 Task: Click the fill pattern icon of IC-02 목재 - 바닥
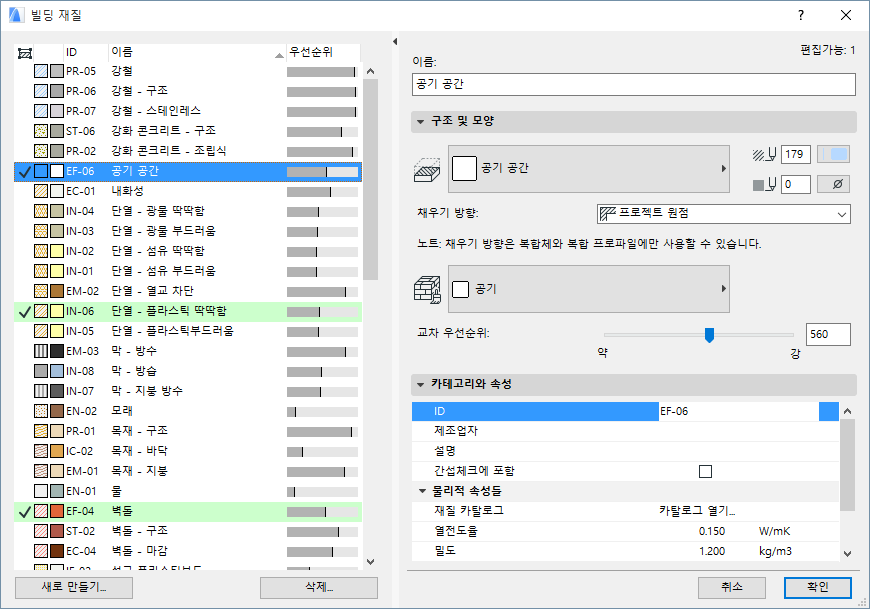click(41, 451)
